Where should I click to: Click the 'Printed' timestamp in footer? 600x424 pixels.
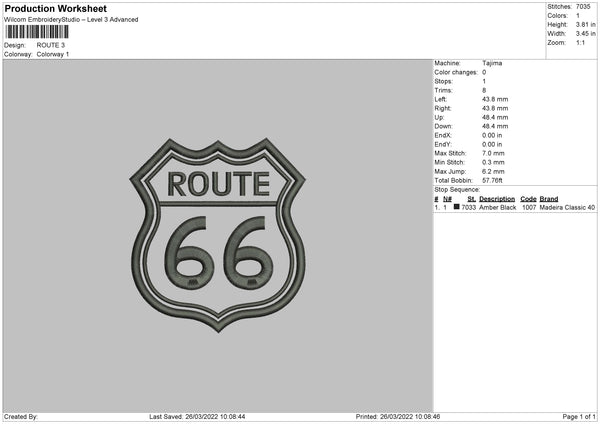398,417
